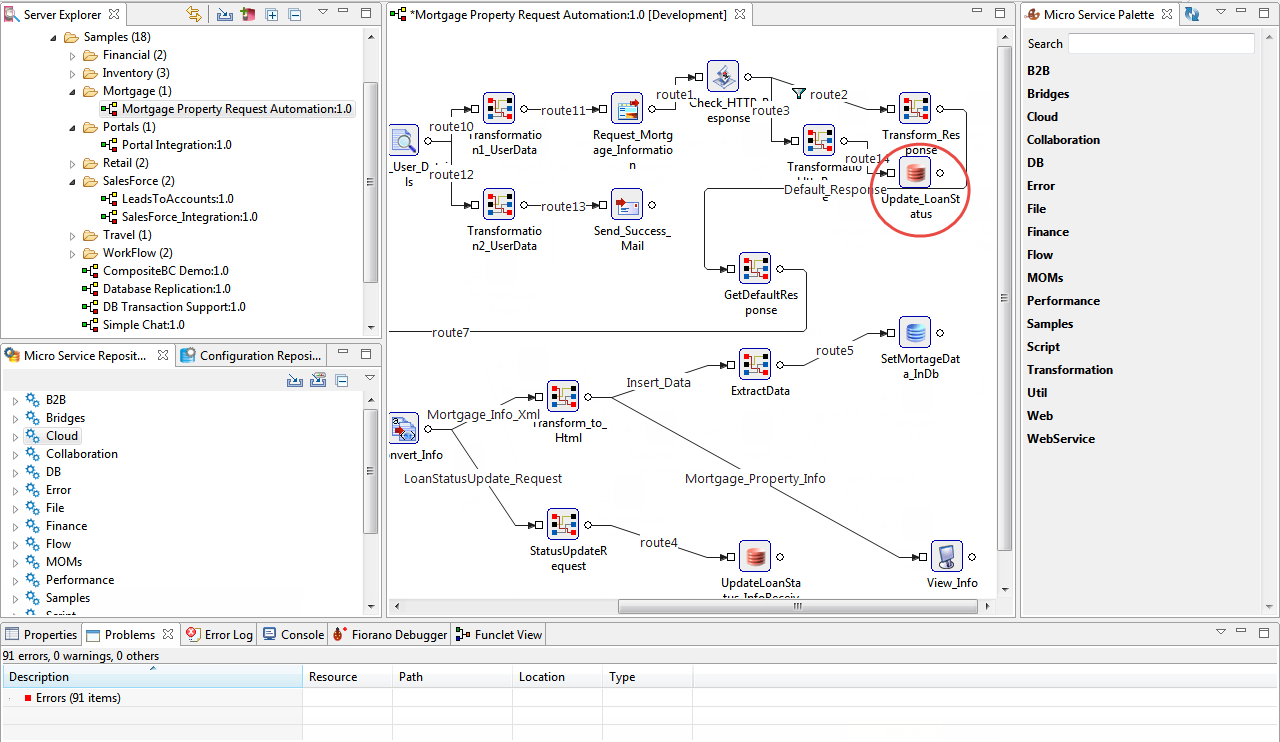Viewport: 1280px width, 742px height.
Task: Select the Check_HTTP_Response component icon
Action: (723, 76)
